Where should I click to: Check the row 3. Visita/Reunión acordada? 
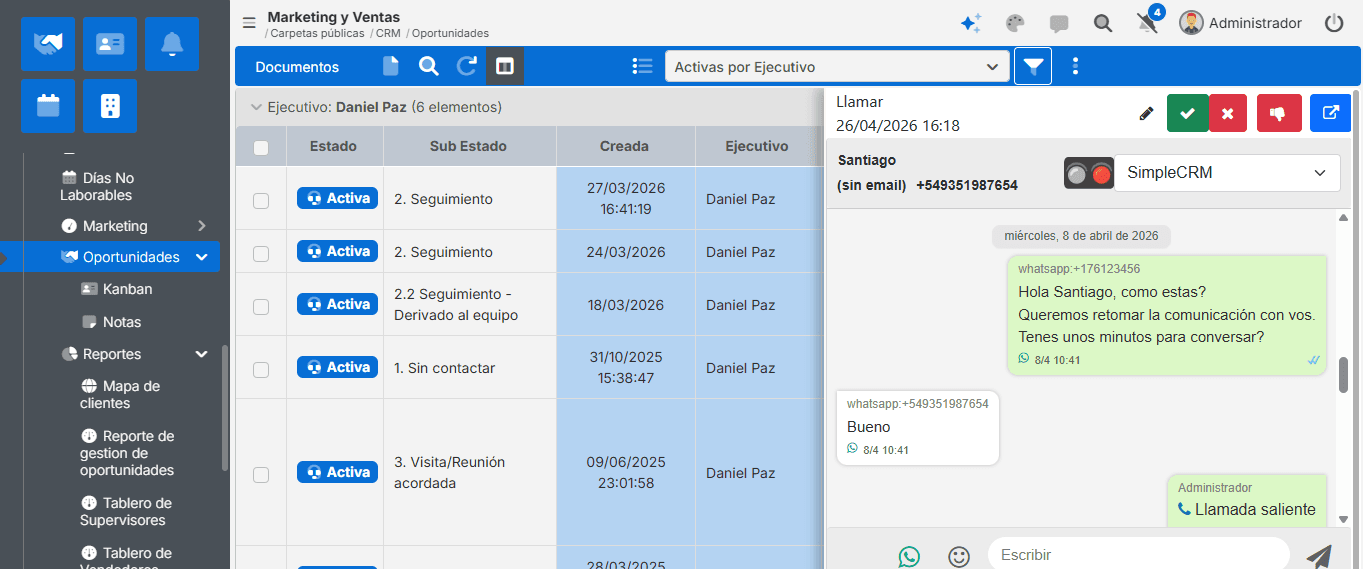point(261,474)
